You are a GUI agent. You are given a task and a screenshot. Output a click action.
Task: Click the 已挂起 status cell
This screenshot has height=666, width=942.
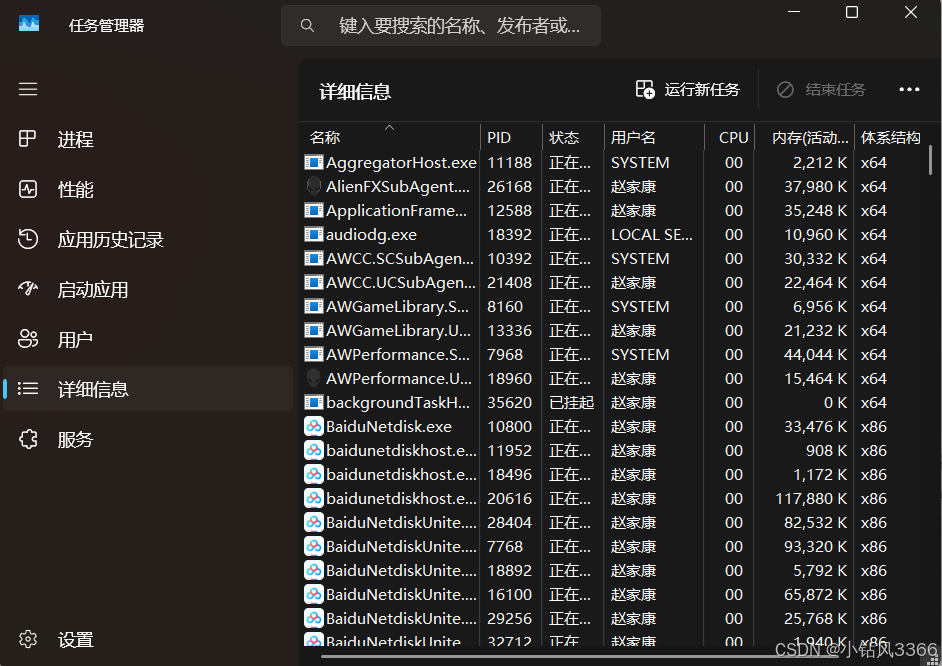[x=571, y=402]
